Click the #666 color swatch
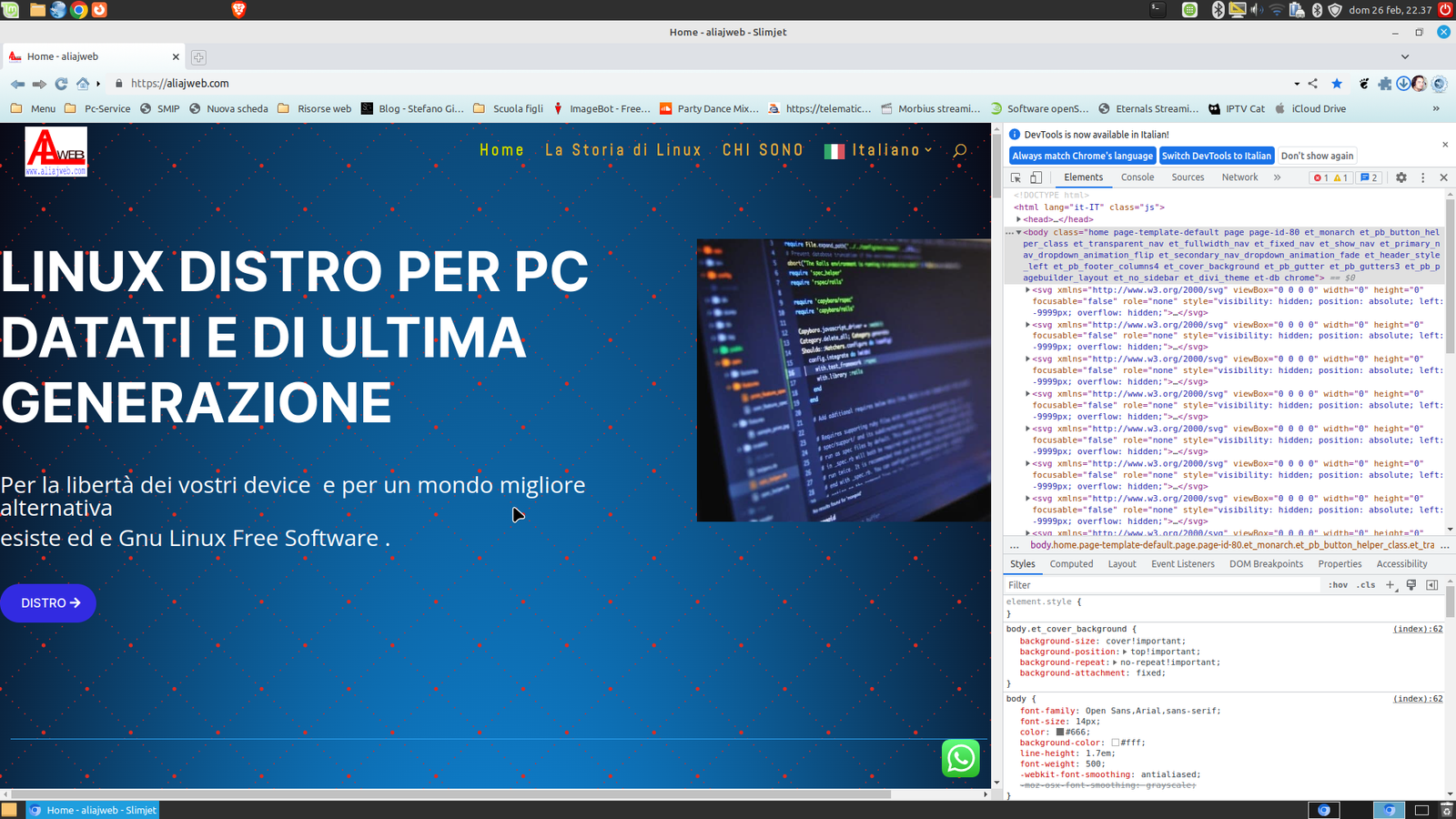This screenshot has width=1456, height=819. 1059,733
